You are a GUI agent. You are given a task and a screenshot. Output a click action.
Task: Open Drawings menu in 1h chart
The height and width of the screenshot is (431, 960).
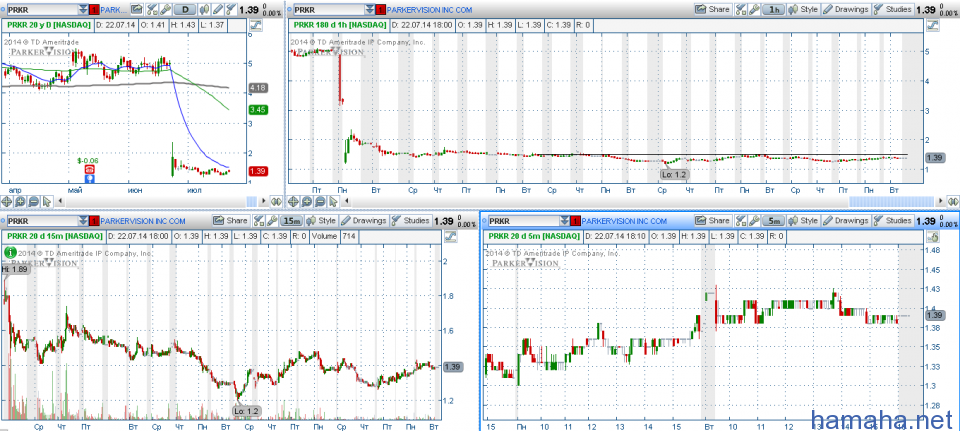click(846, 9)
